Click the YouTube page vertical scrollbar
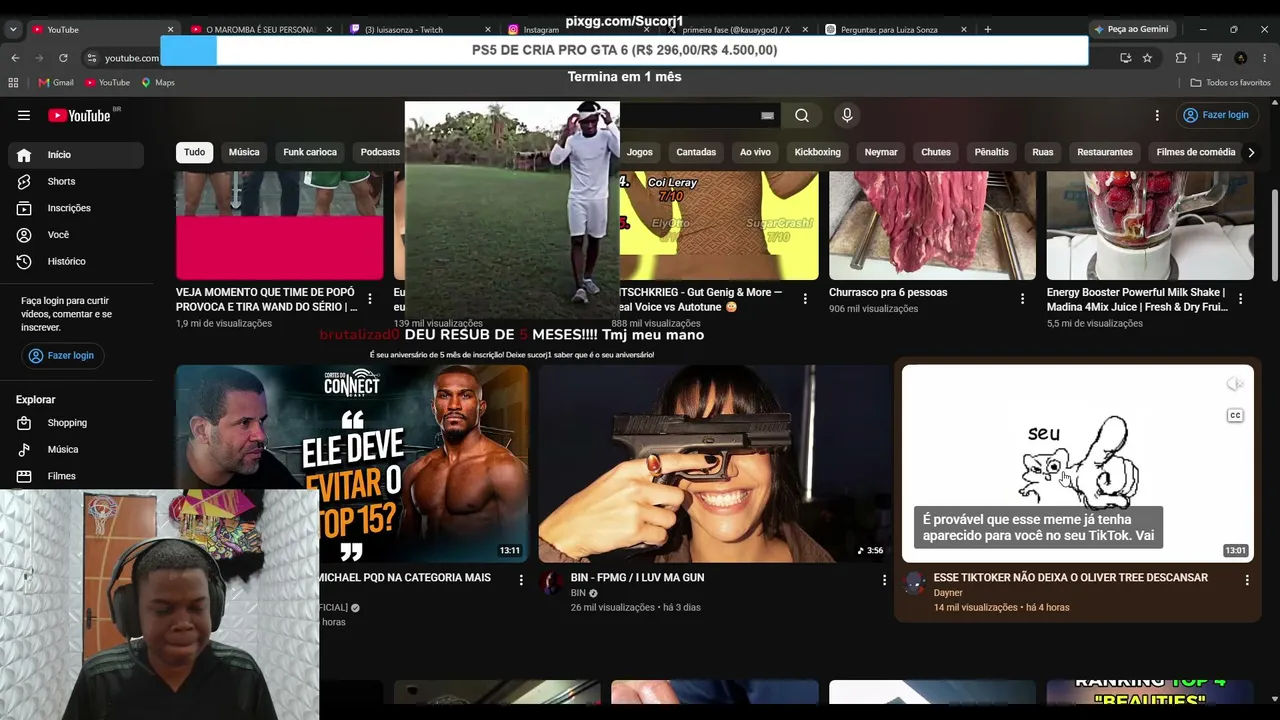The image size is (1280, 720). coord(1274,235)
